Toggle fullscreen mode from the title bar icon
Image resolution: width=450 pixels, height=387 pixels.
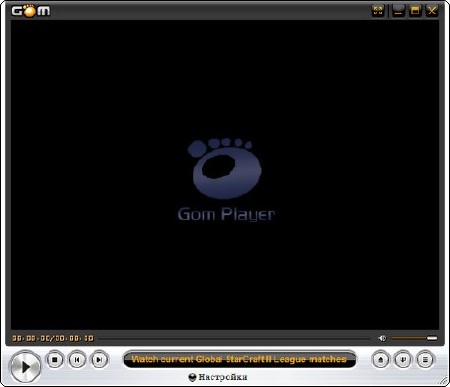(x=378, y=10)
